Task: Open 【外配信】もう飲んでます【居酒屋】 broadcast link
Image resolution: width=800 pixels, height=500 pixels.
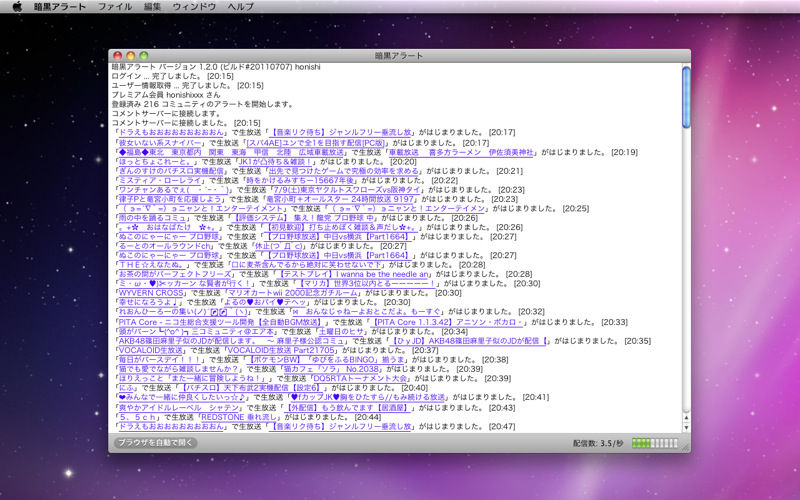Action: point(348,408)
